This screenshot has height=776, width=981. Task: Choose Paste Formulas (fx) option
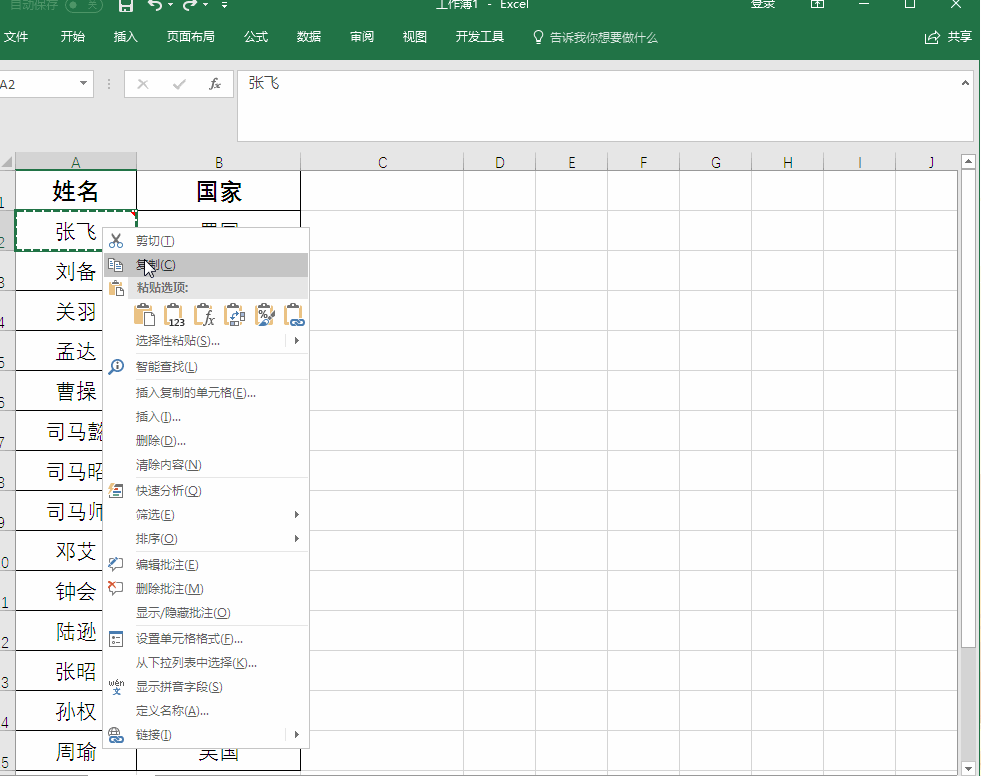click(x=205, y=315)
